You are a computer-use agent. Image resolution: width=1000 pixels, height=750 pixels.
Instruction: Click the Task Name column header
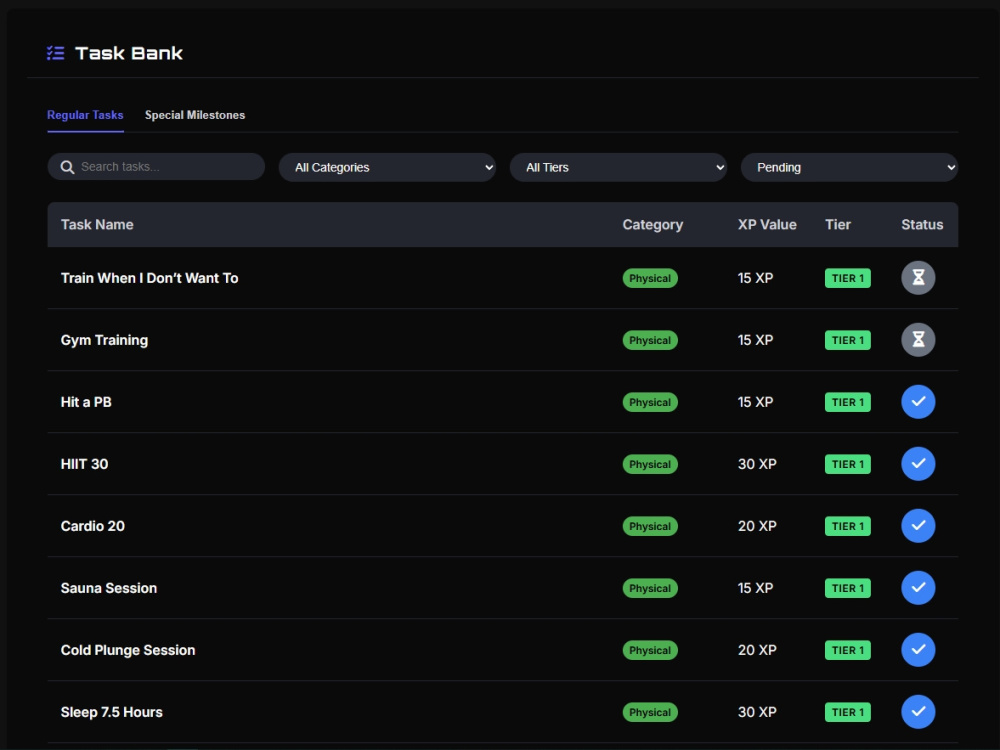(x=97, y=224)
